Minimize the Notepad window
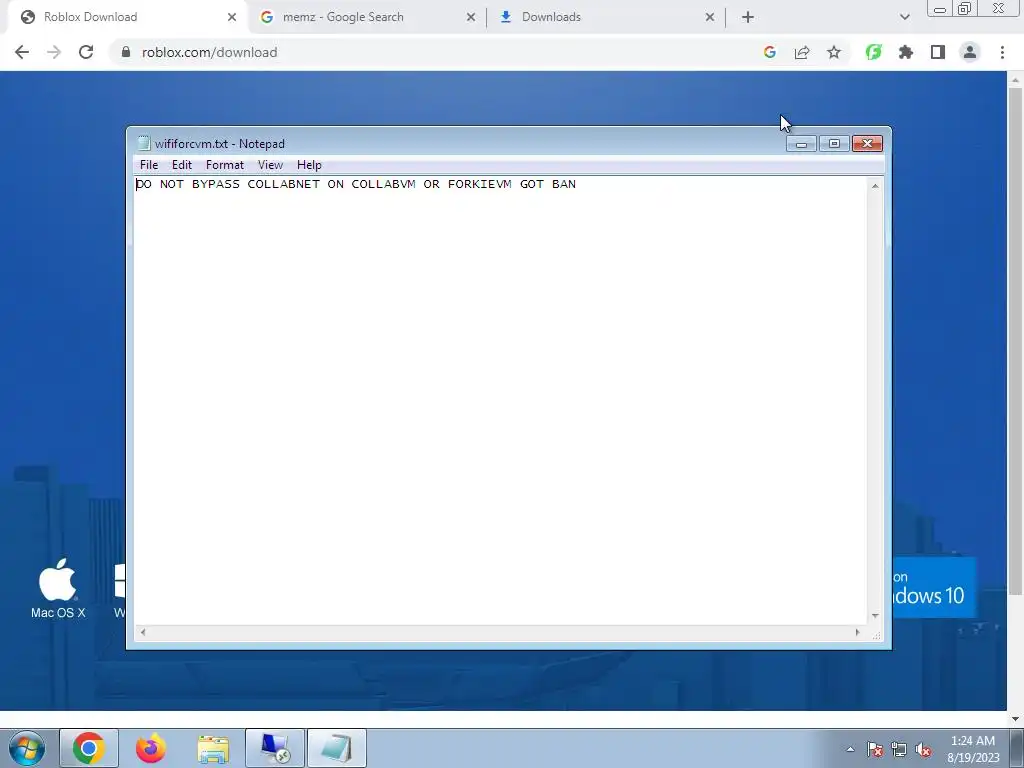The image size is (1024, 768). click(801, 144)
